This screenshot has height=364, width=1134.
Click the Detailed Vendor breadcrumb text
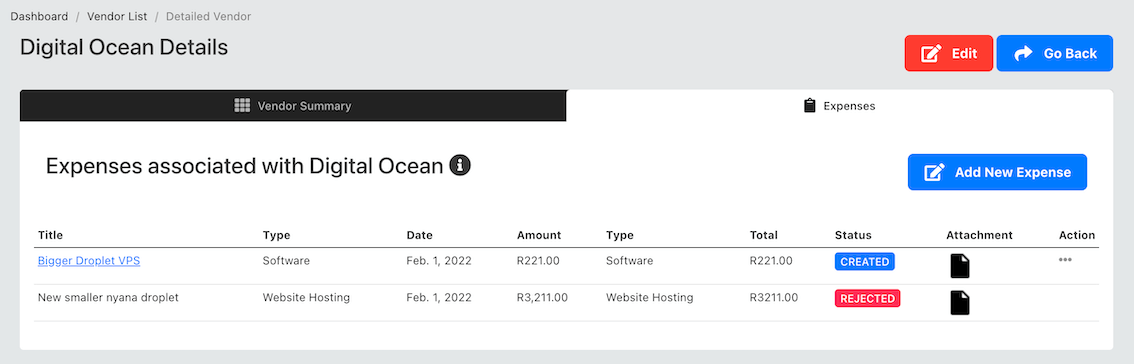208,16
